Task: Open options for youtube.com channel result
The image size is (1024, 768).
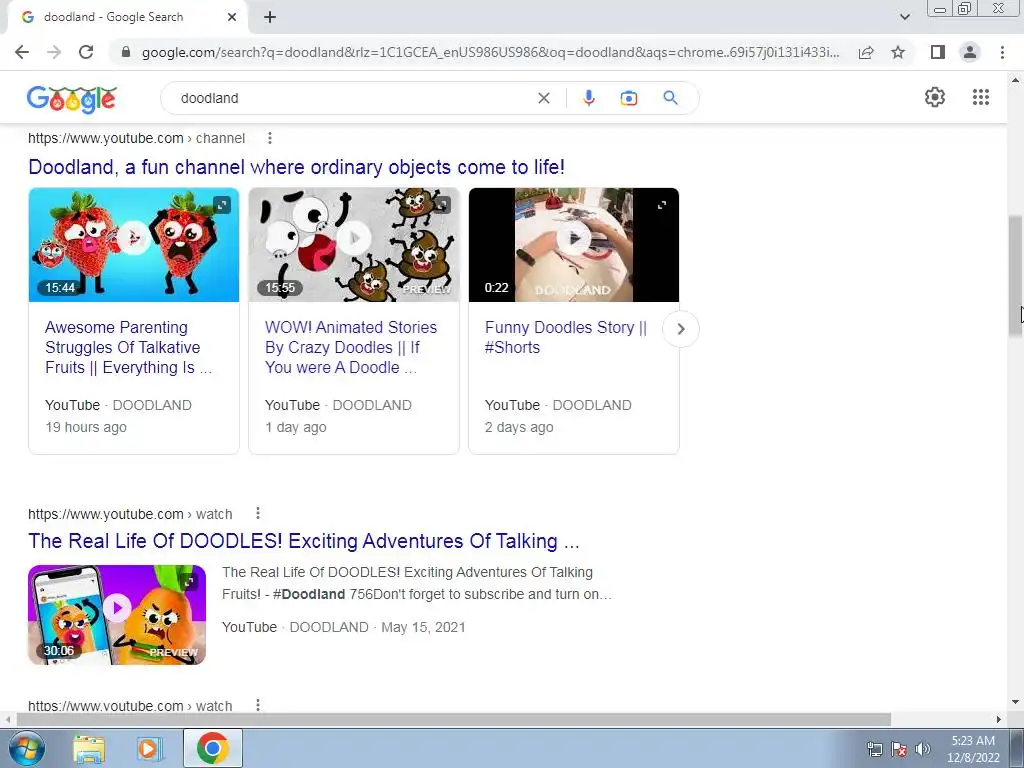Action: [x=270, y=138]
